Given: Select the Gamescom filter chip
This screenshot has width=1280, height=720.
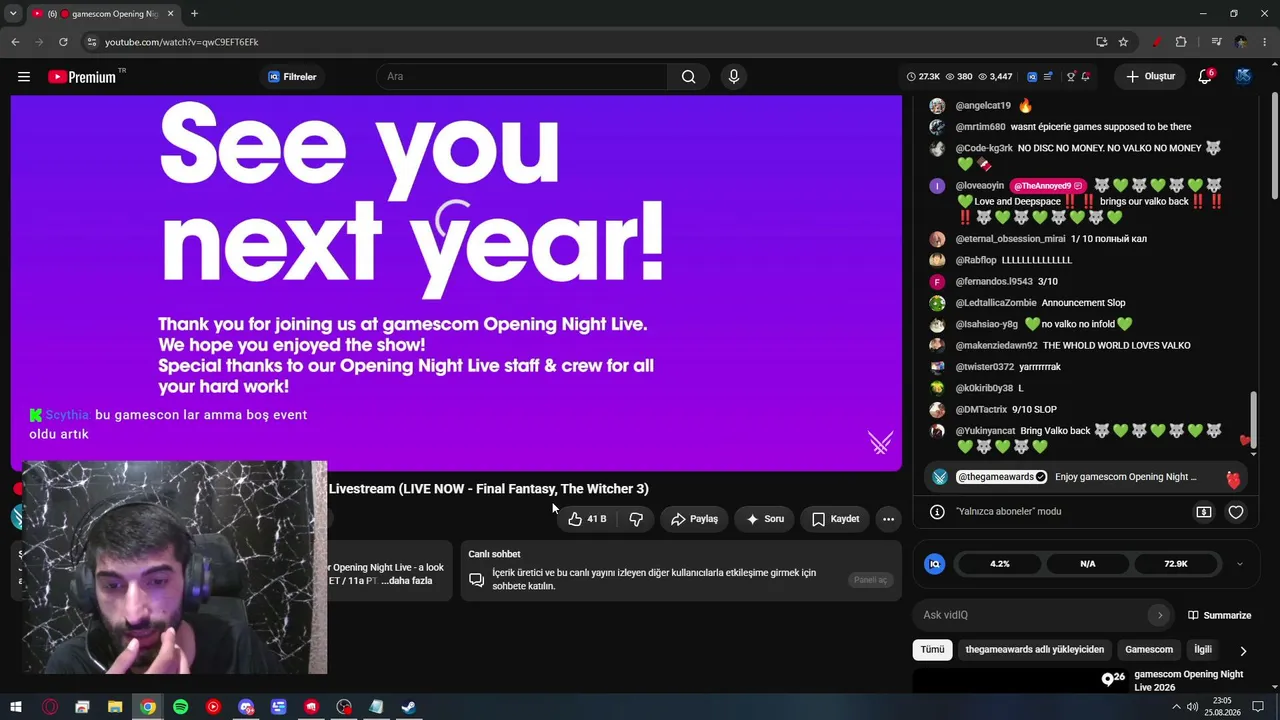Looking at the screenshot, I should [1149, 650].
